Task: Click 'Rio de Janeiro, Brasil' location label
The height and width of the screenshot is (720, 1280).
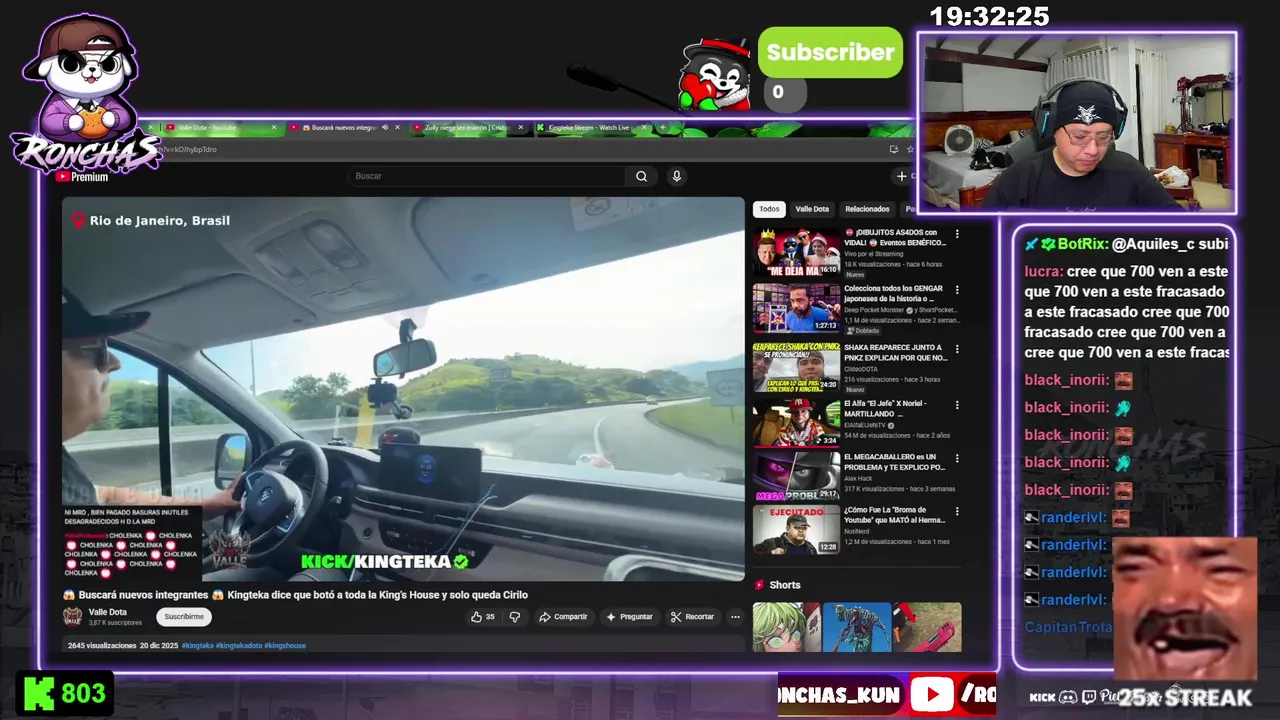Action: click(x=160, y=220)
